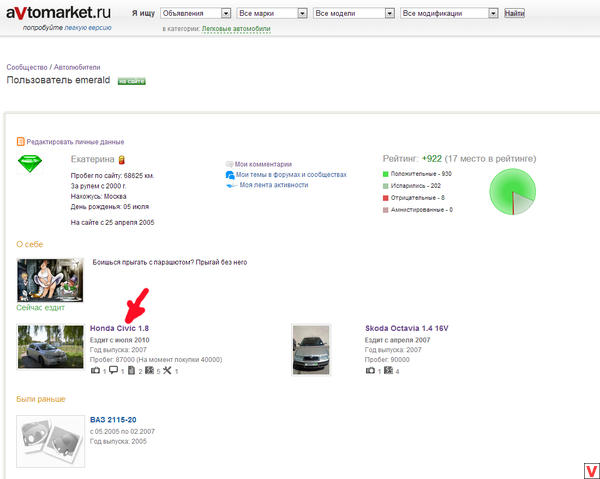Click the +922 rating value
The width and height of the screenshot is (600, 479).
click(x=432, y=159)
